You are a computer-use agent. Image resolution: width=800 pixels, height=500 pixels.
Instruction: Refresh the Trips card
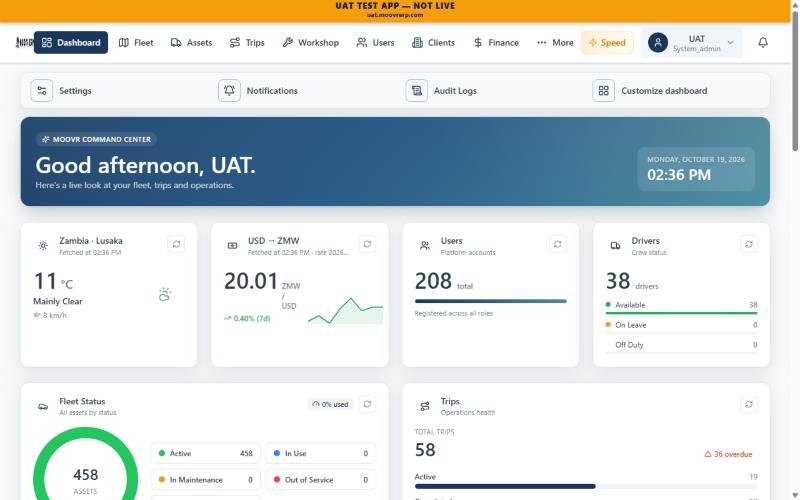coord(748,405)
